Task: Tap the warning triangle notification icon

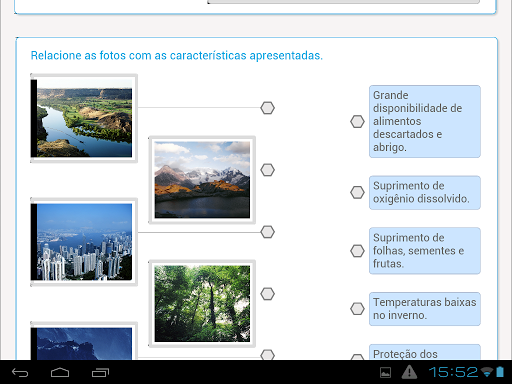Action: [409, 372]
